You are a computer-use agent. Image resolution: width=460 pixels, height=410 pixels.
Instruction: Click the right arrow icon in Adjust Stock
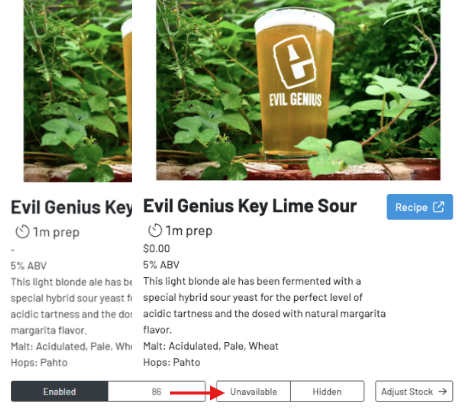pyautogui.click(x=442, y=391)
